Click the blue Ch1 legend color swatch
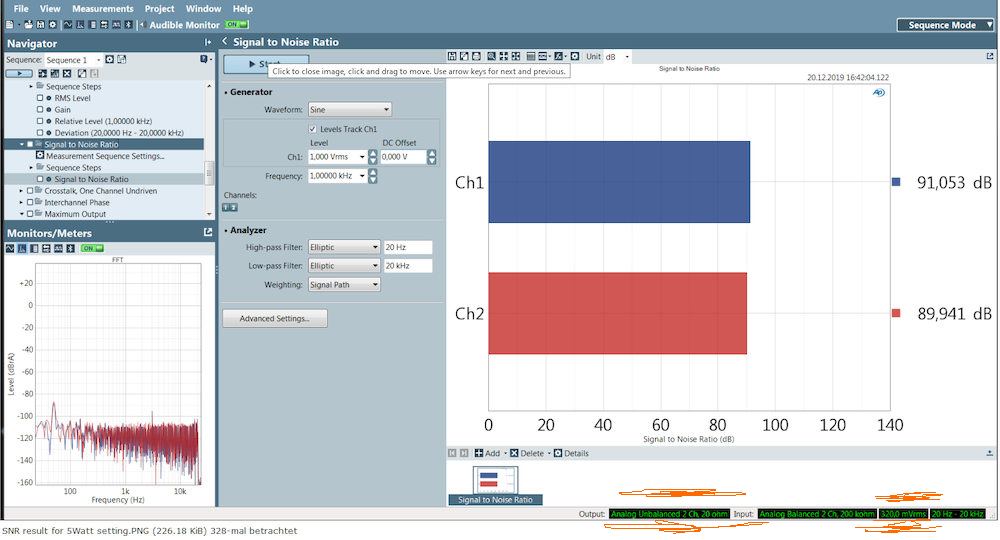The width and height of the screenshot is (1000, 540). pos(896,182)
